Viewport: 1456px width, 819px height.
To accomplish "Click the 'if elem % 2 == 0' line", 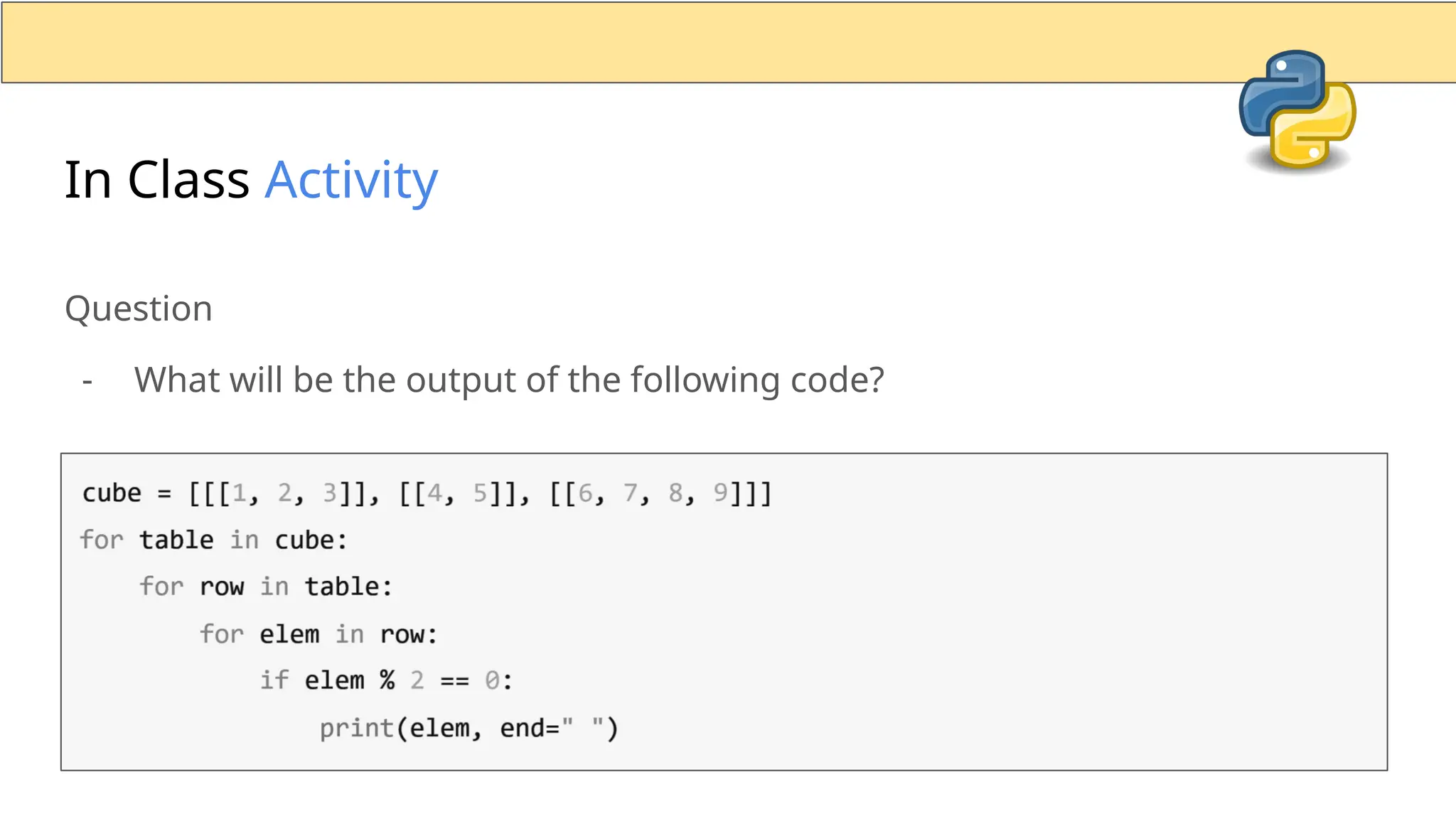I will click(x=386, y=680).
